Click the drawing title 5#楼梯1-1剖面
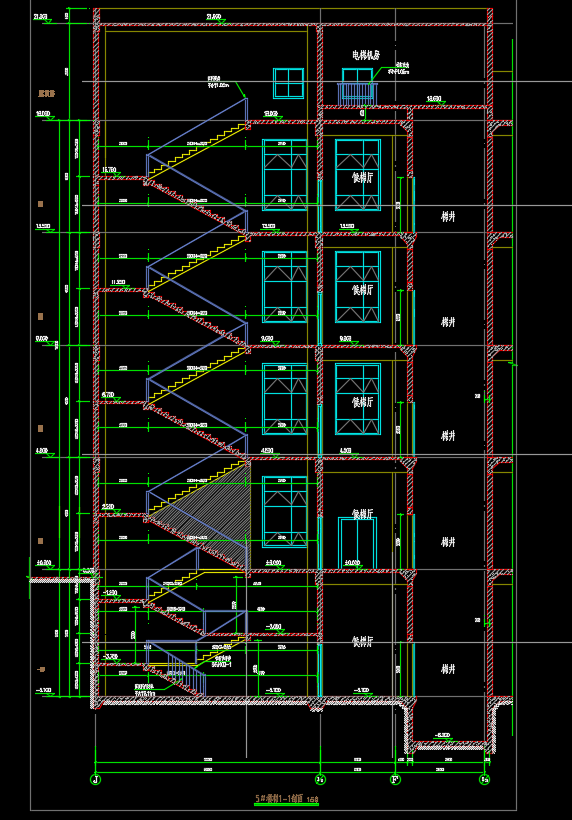The image size is (572, 820). pyautogui.click(x=281, y=799)
